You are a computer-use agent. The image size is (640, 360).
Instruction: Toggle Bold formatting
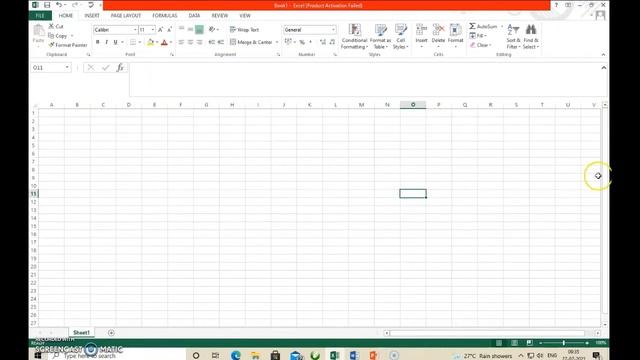98,42
